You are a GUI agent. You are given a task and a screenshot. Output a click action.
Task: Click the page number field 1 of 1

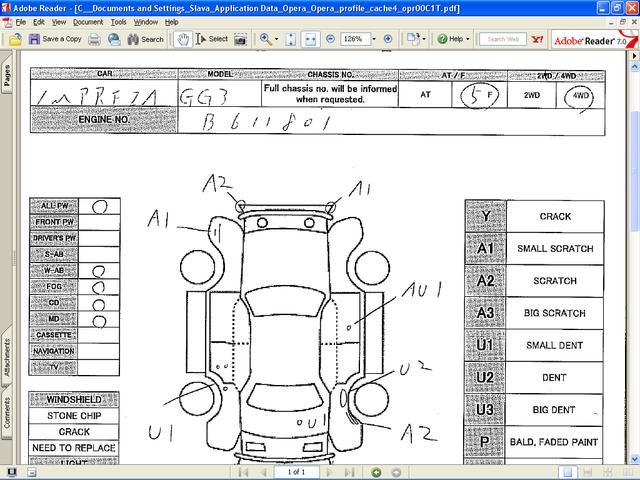tap(297, 472)
